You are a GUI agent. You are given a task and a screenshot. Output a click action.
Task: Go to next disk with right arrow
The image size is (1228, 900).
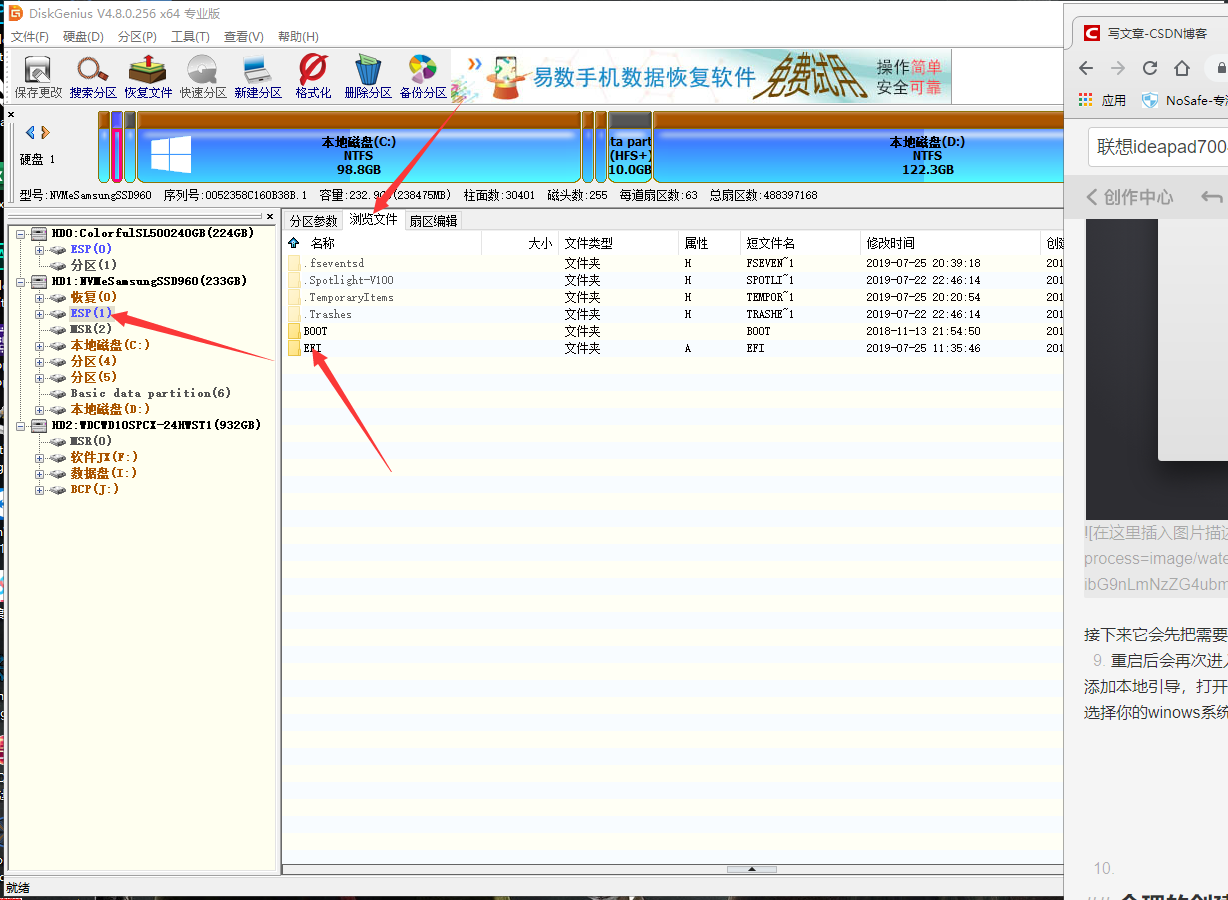pyautogui.click(x=45, y=132)
